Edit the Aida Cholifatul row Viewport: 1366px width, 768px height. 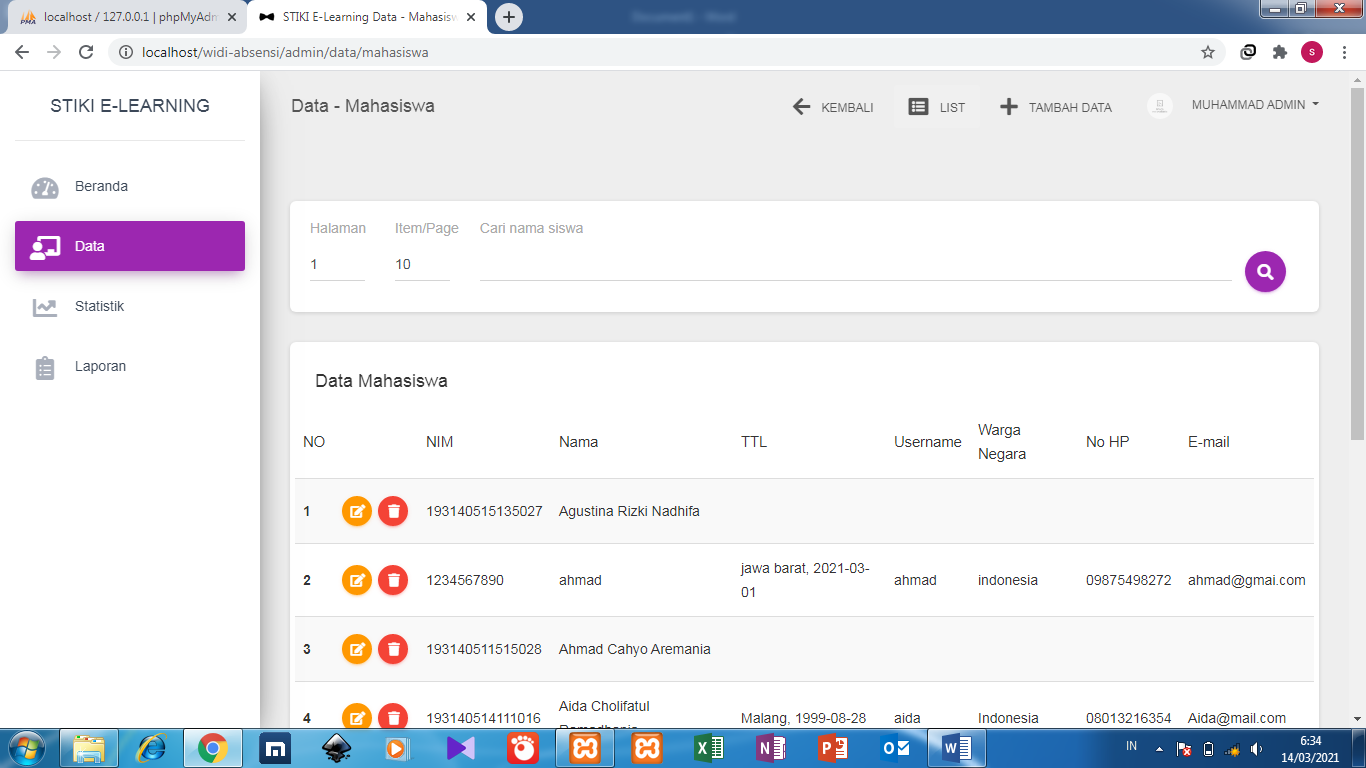tap(357, 717)
